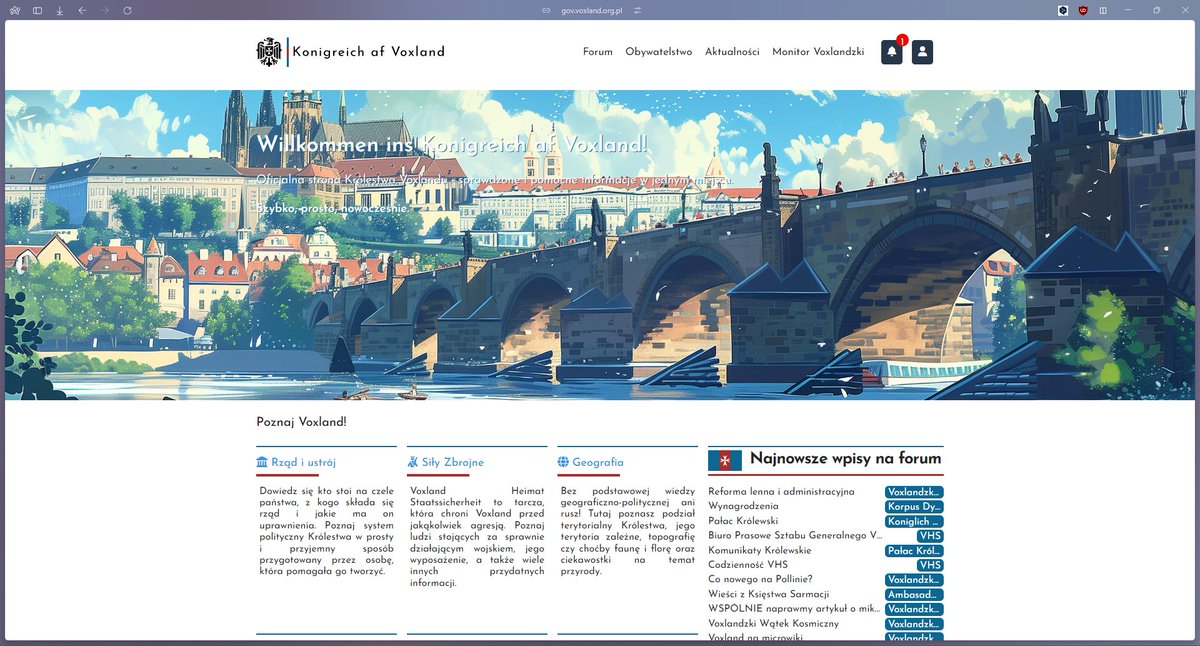Go back using the browser back arrow
The image size is (1200, 646).
pyautogui.click(x=82, y=10)
